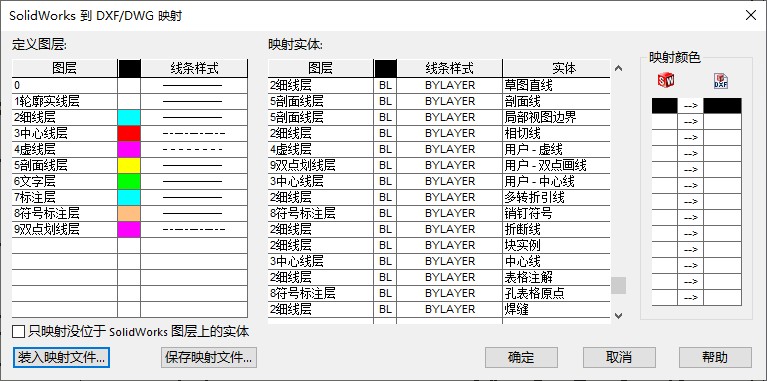
Task: Click black SolidWorks source color cell
Action: (x=664, y=106)
